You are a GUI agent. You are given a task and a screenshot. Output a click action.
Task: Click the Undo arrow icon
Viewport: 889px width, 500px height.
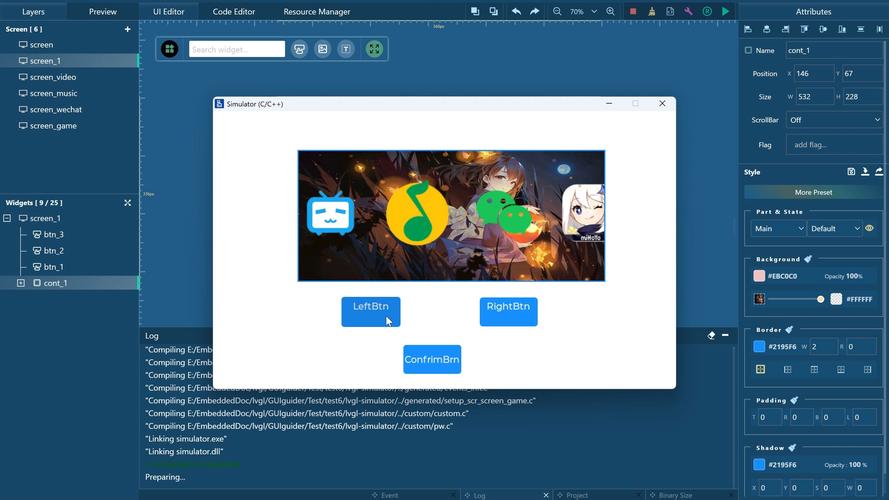(x=516, y=11)
